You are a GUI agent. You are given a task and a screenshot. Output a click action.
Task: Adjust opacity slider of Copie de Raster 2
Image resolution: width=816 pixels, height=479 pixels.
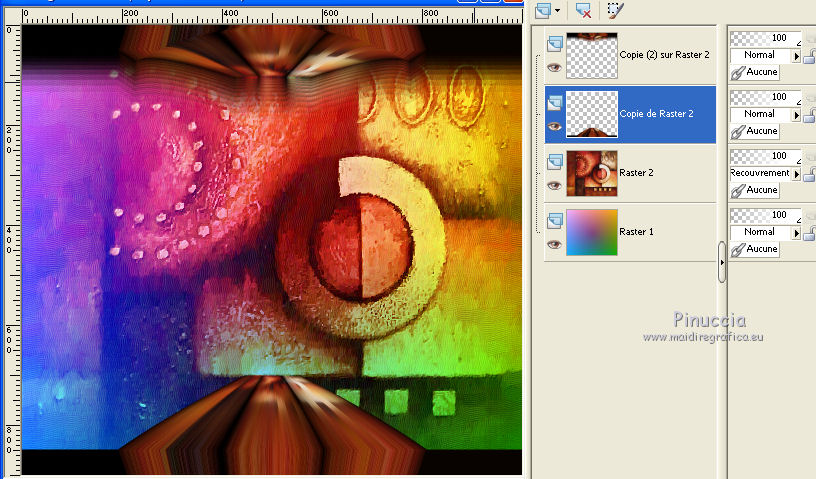pos(766,97)
